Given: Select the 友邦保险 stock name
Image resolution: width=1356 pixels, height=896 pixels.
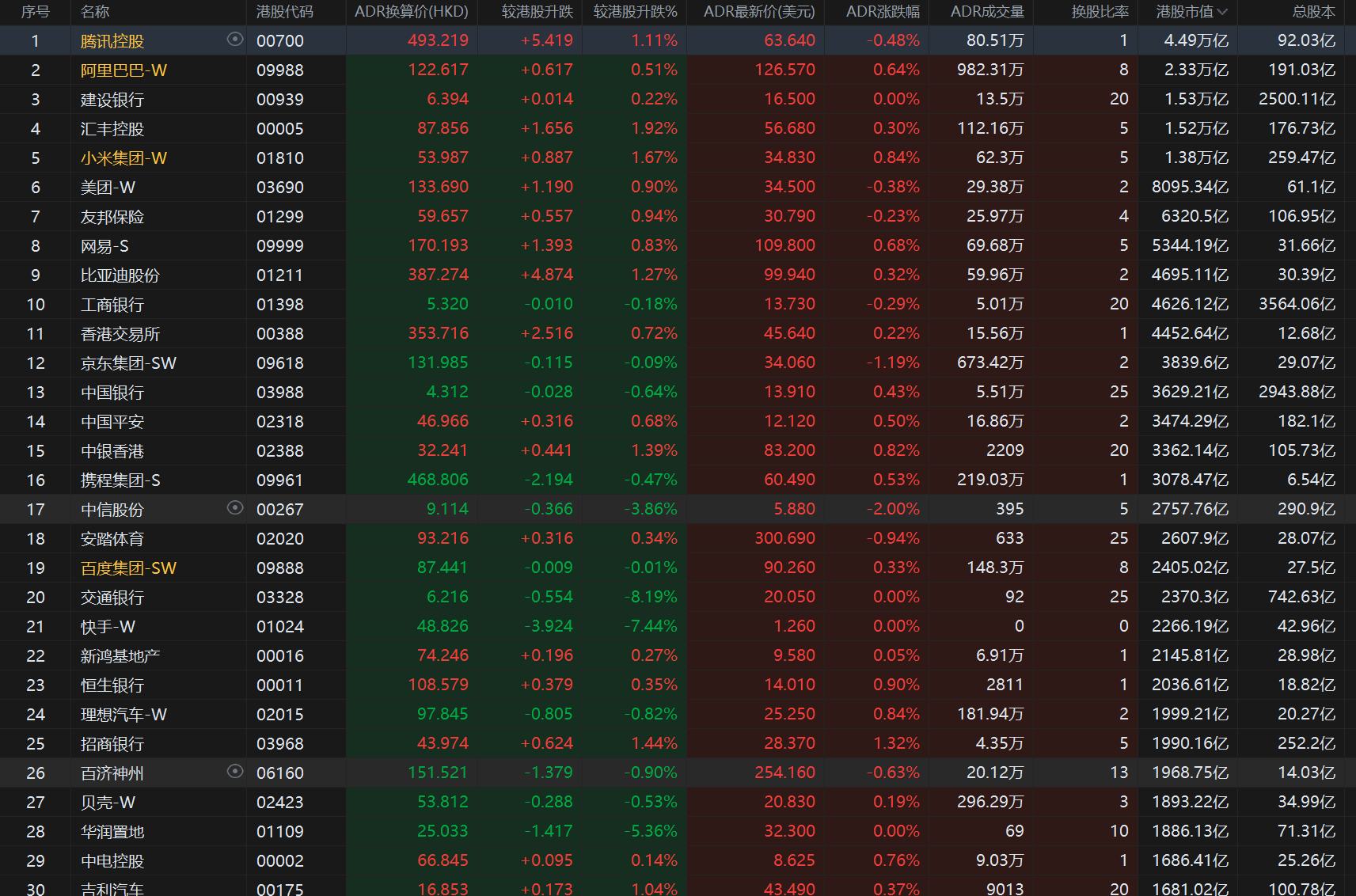Looking at the screenshot, I should click(x=112, y=217).
